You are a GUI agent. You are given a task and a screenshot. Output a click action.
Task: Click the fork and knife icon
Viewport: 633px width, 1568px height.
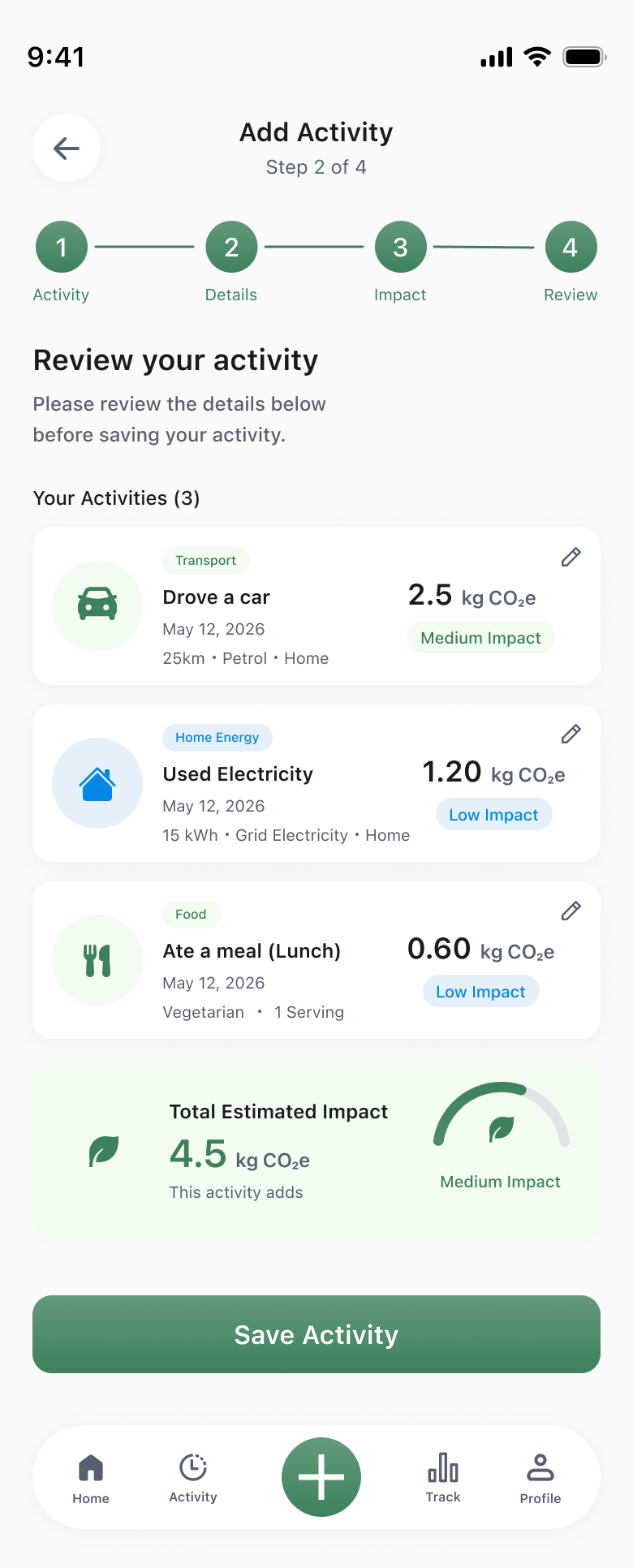[97, 959]
